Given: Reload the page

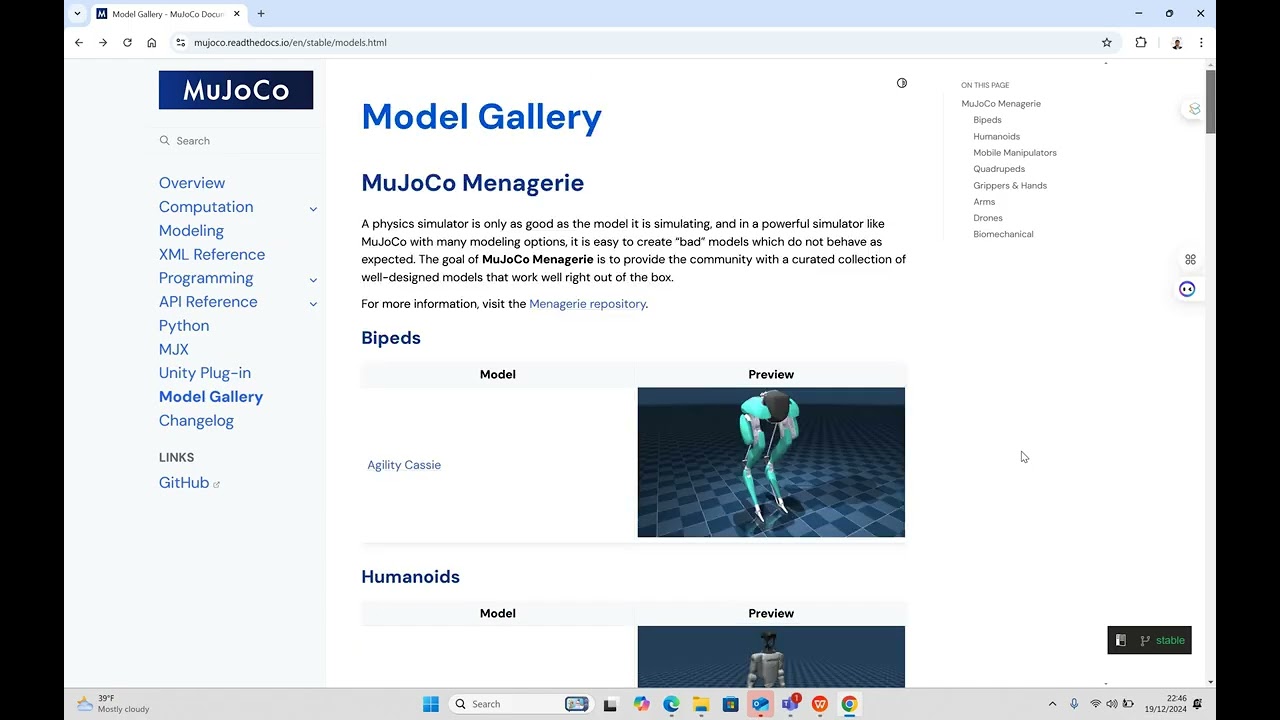Looking at the screenshot, I should (127, 43).
